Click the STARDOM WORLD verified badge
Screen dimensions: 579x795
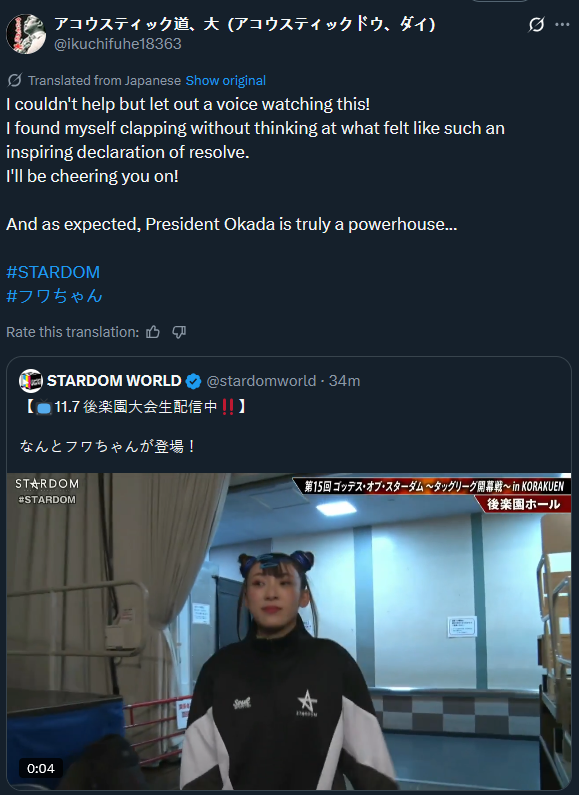coord(193,381)
